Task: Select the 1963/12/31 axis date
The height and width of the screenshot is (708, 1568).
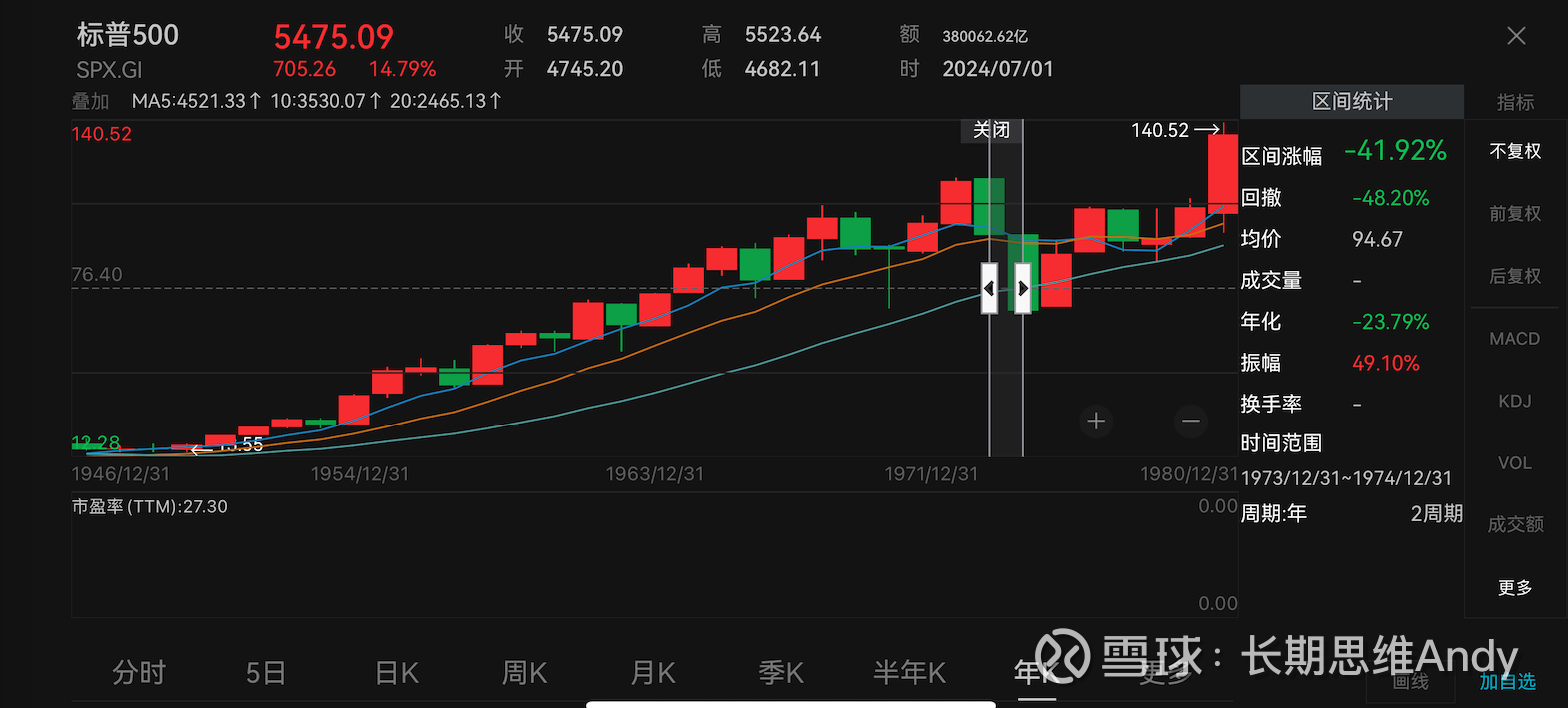Action: pyautogui.click(x=655, y=473)
